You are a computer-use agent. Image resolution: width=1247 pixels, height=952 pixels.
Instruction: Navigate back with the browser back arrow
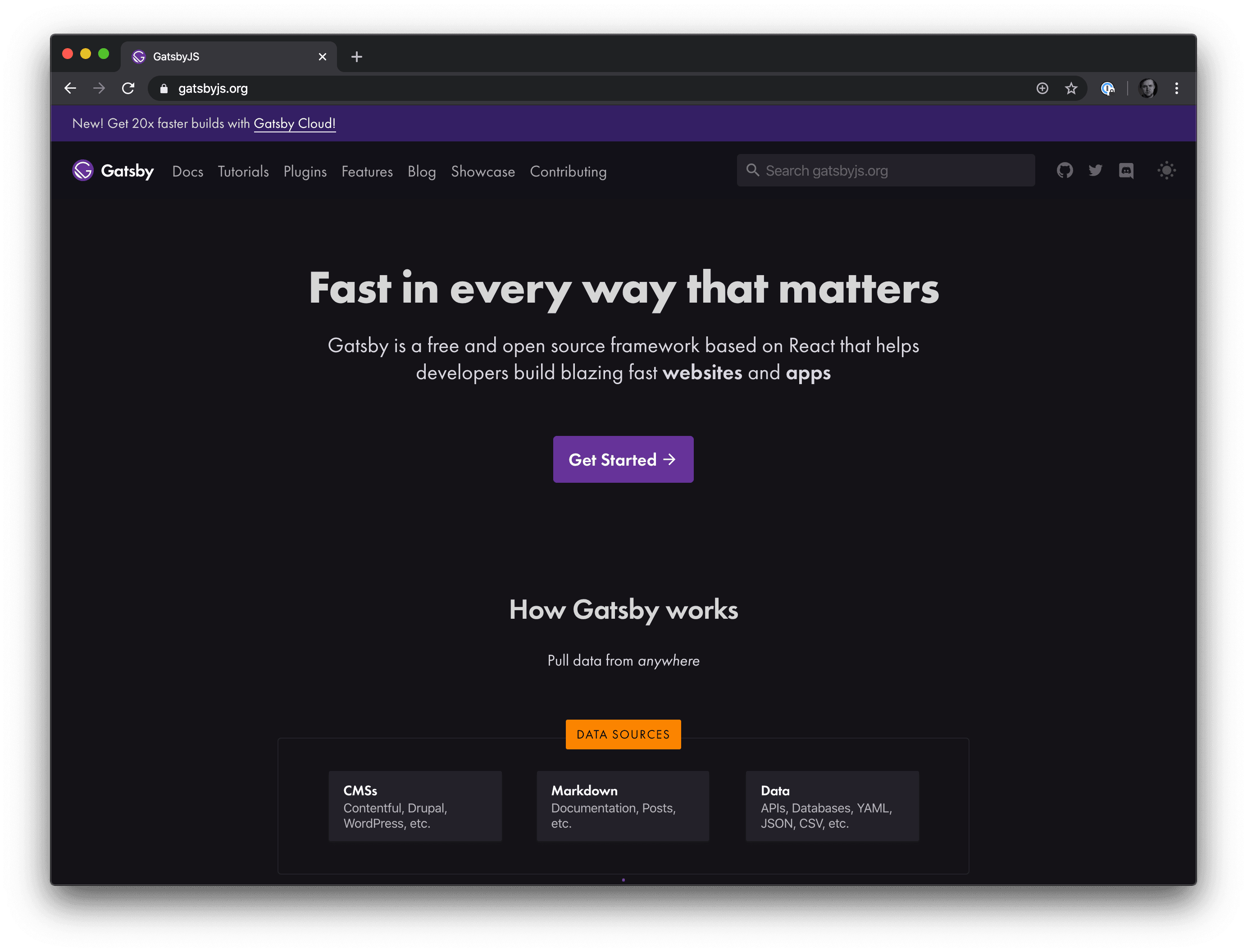[x=70, y=88]
